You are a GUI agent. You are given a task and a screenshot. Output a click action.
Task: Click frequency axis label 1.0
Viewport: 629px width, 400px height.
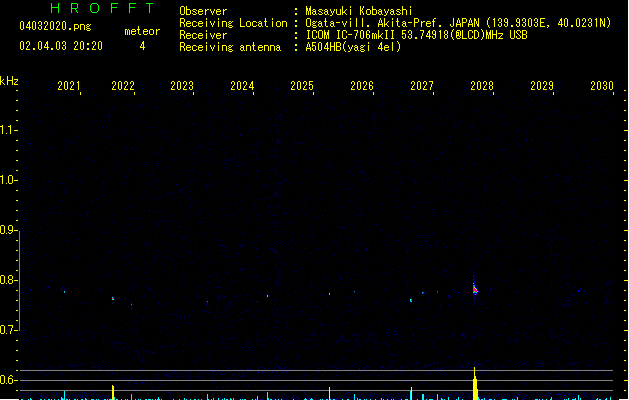(7, 180)
